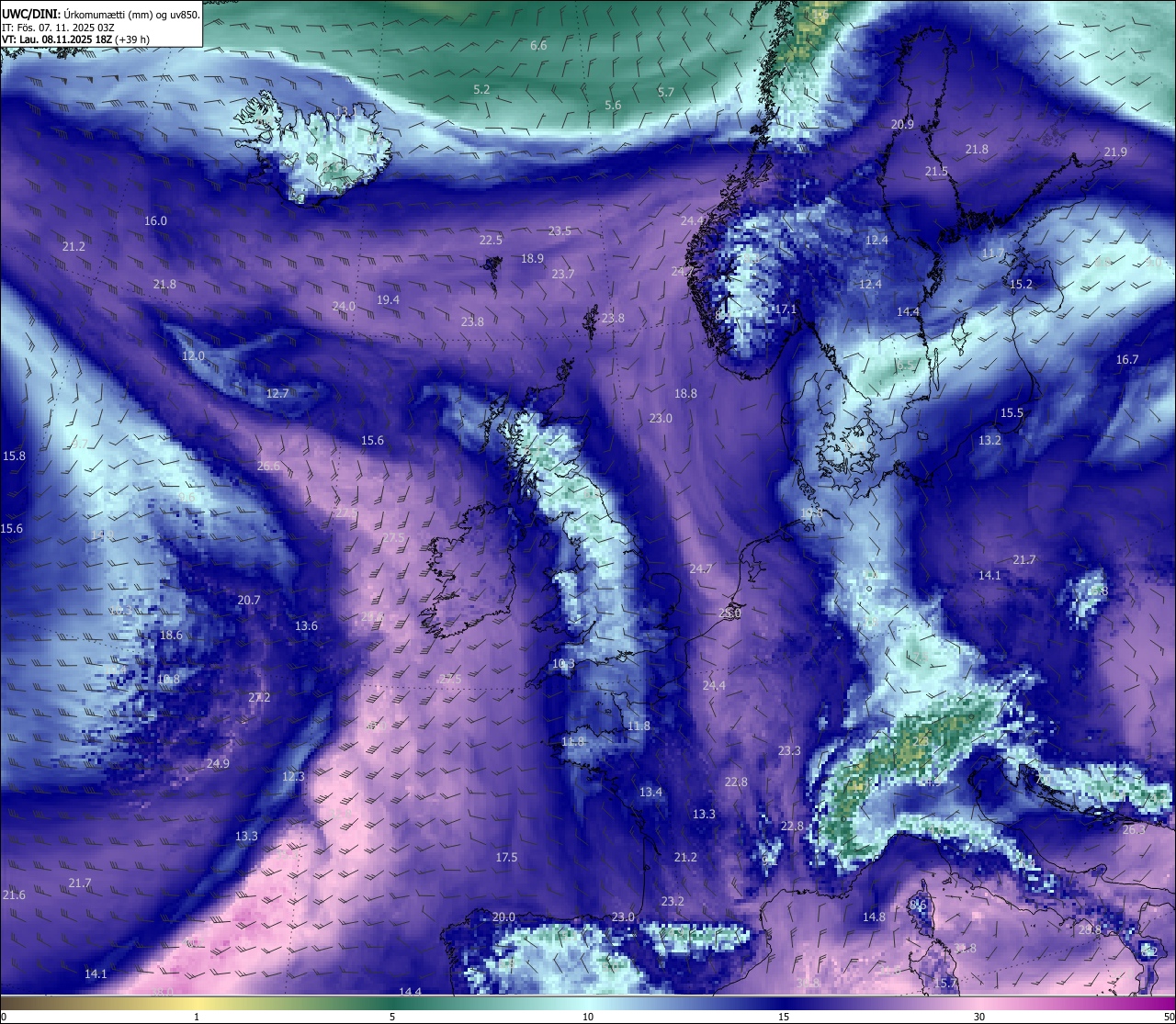This screenshot has height=1024, width=1176.
Task: Click the UWC/DINI Úrkomumætti title text
Action: pyautogui.click(x=101, y=14)
